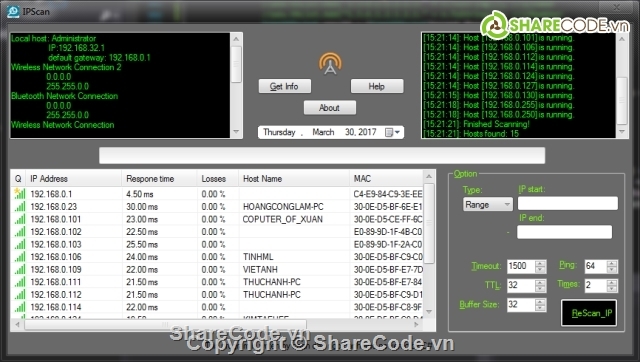Sort by Losses column header
Screen dimensions: 640x362
(x=218, y=179)
